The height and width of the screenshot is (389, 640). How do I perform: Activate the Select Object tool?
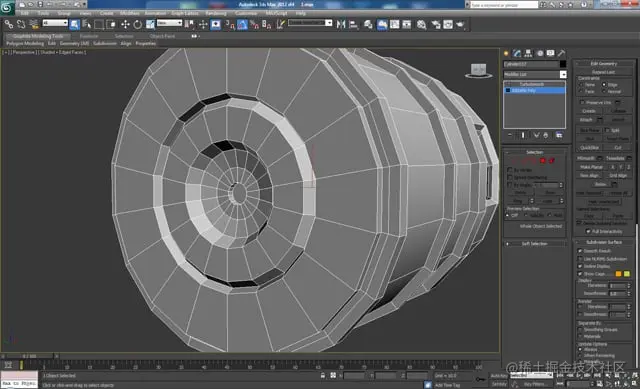75,24
